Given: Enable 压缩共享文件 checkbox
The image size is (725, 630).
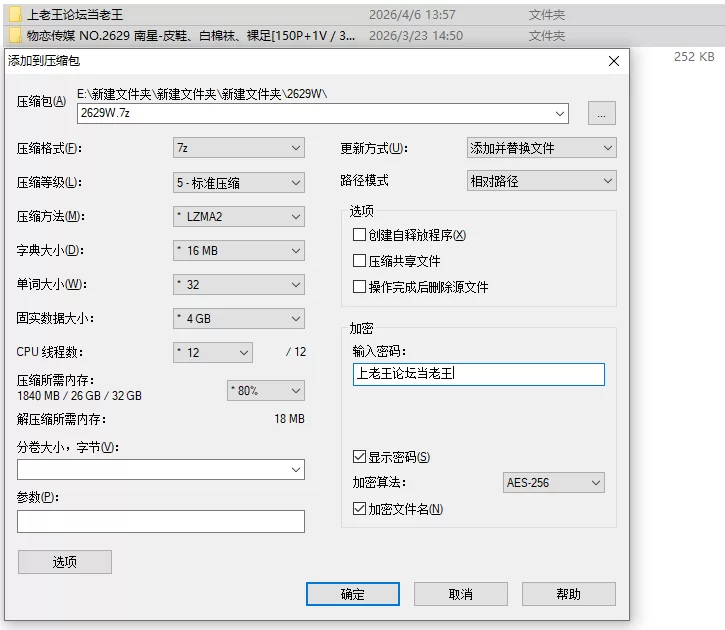Looking at the screenshot, I should pos(359,261).
